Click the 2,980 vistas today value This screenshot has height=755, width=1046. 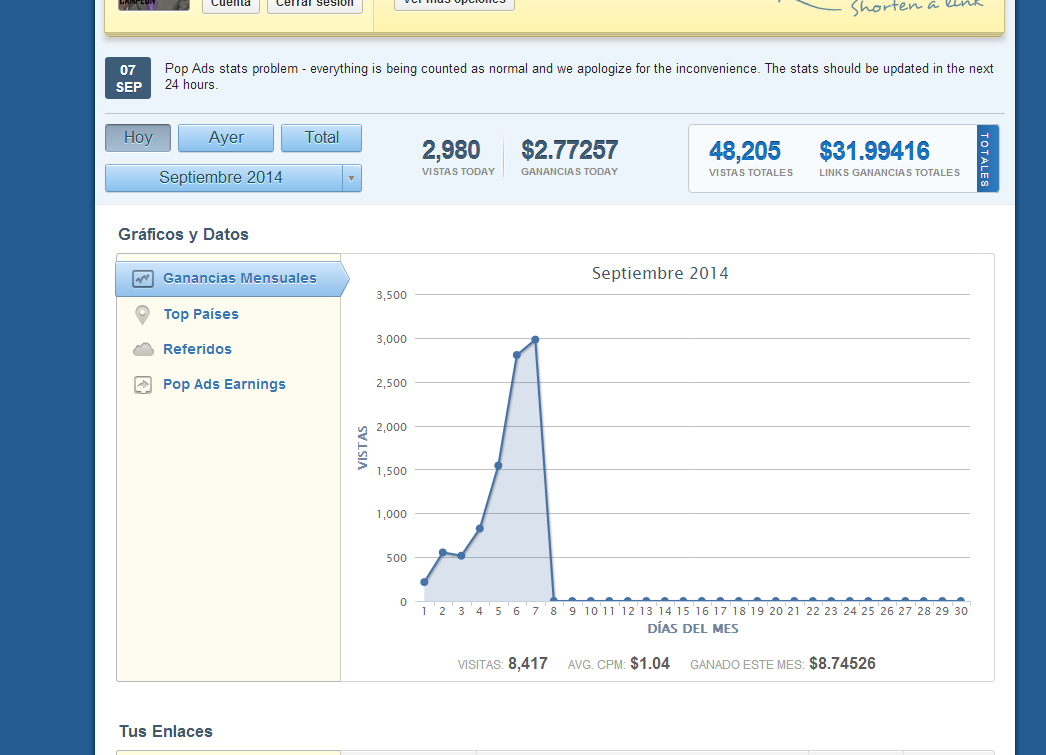pos(451,150)
